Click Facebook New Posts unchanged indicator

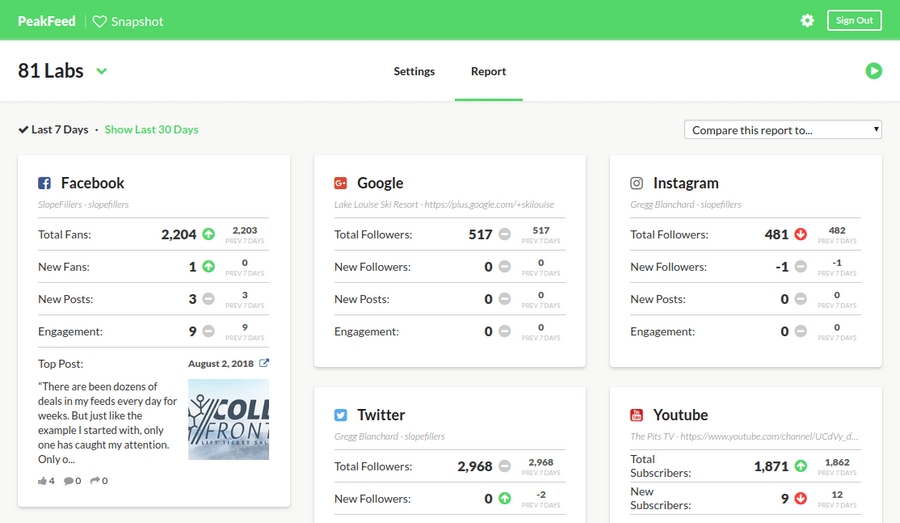pos(208,299)
